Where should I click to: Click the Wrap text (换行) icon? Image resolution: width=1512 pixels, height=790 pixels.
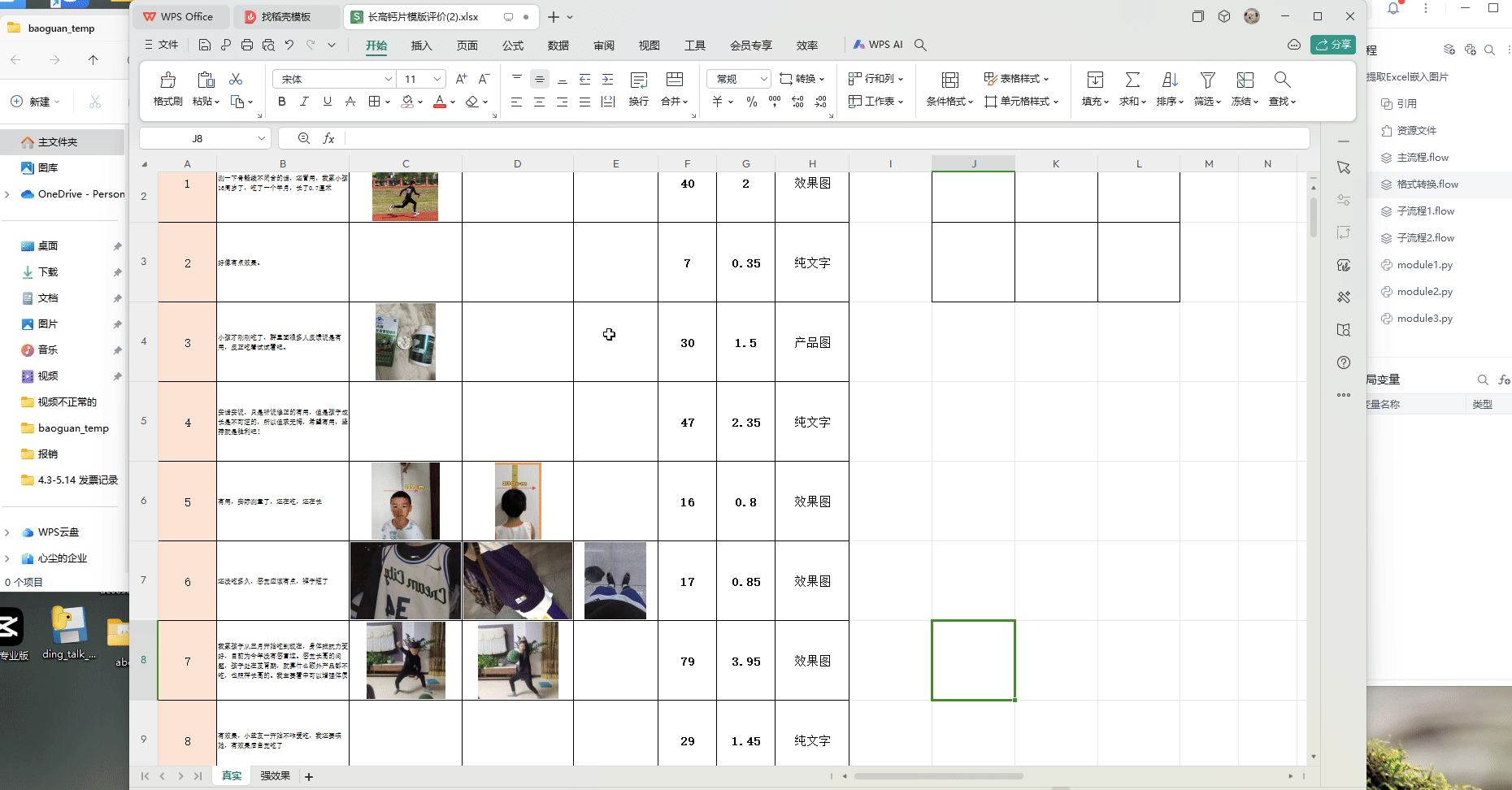[x=638, y=80]
